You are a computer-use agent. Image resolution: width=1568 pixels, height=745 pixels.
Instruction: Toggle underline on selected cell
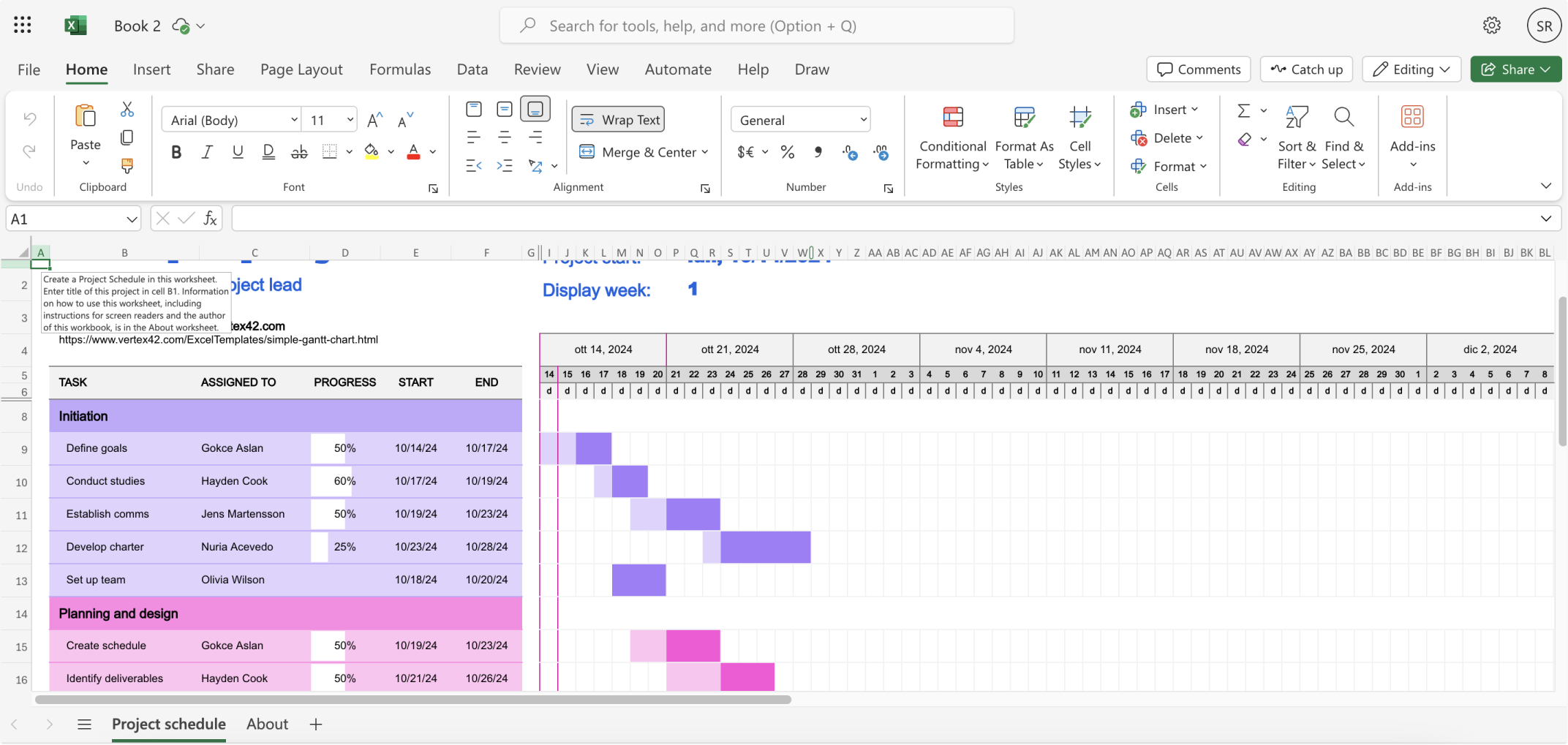coord(238,152)
